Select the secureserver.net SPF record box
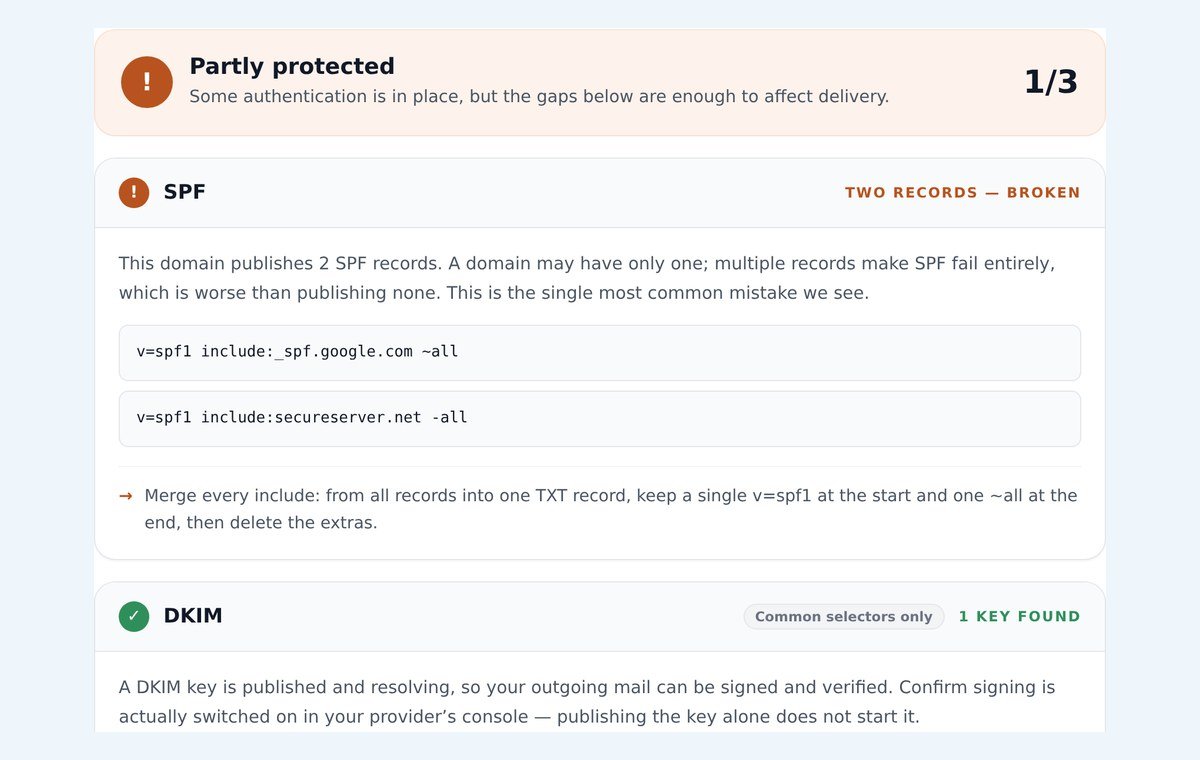Screen dimensions: 1200x760 600,419
